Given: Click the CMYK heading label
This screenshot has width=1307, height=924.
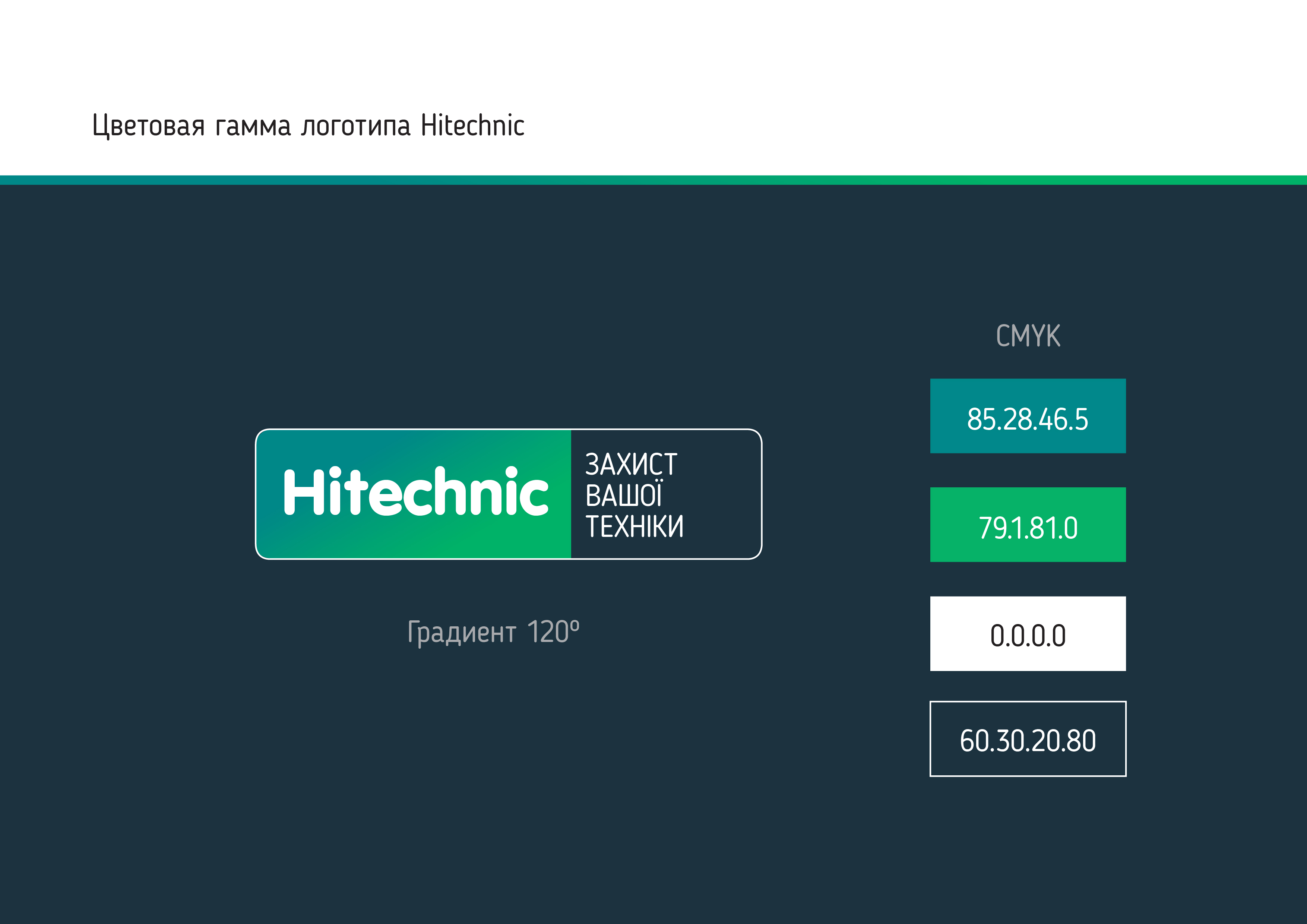Looking at the screenshot, I should pyautogui.click(x=1028, y=335).
